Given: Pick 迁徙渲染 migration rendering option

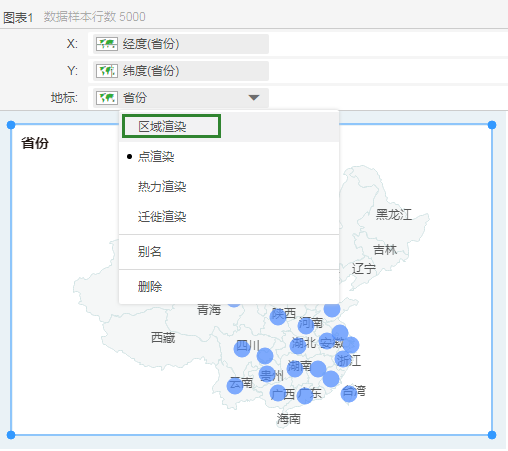Looking at the screenshot, I should coord(229,217).
